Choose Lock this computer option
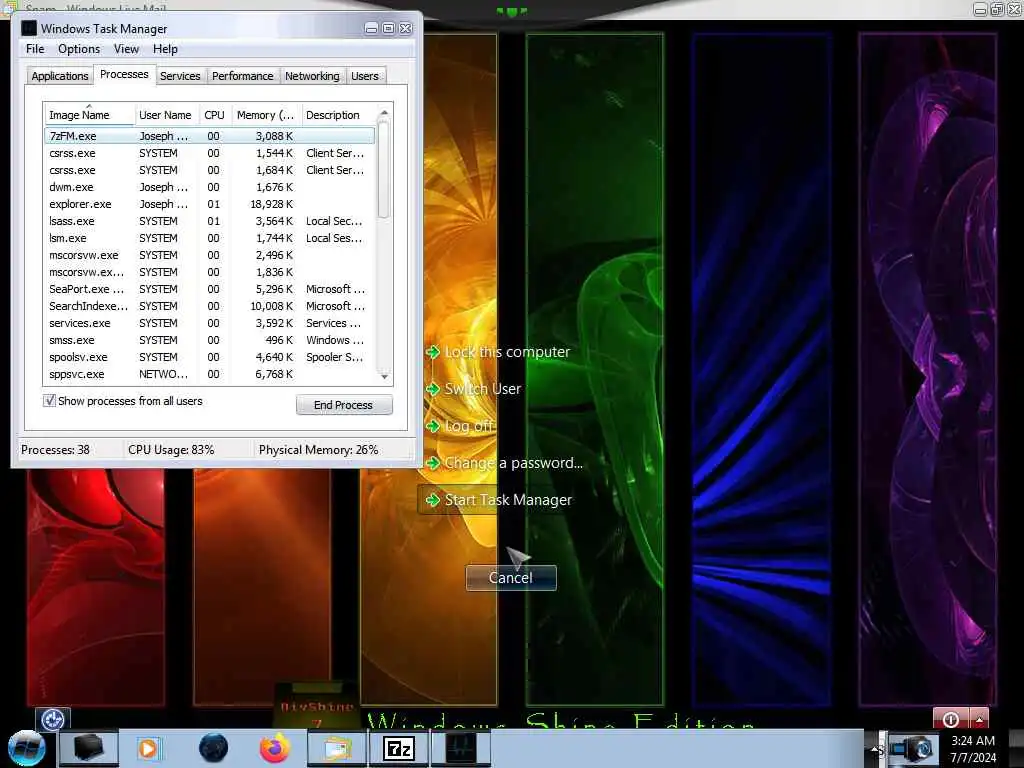Viewport: 1024px width, 768px height. coord(498,352)
